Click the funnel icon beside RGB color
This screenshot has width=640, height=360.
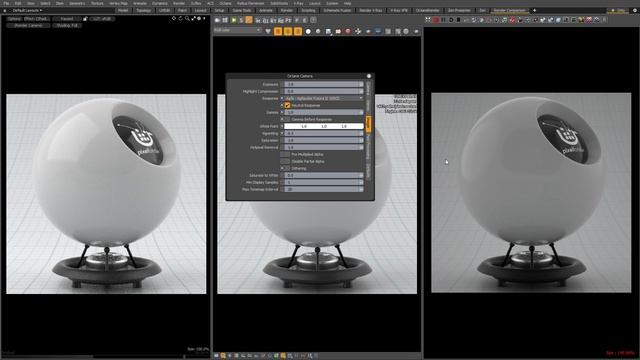(x=268, y=31)
